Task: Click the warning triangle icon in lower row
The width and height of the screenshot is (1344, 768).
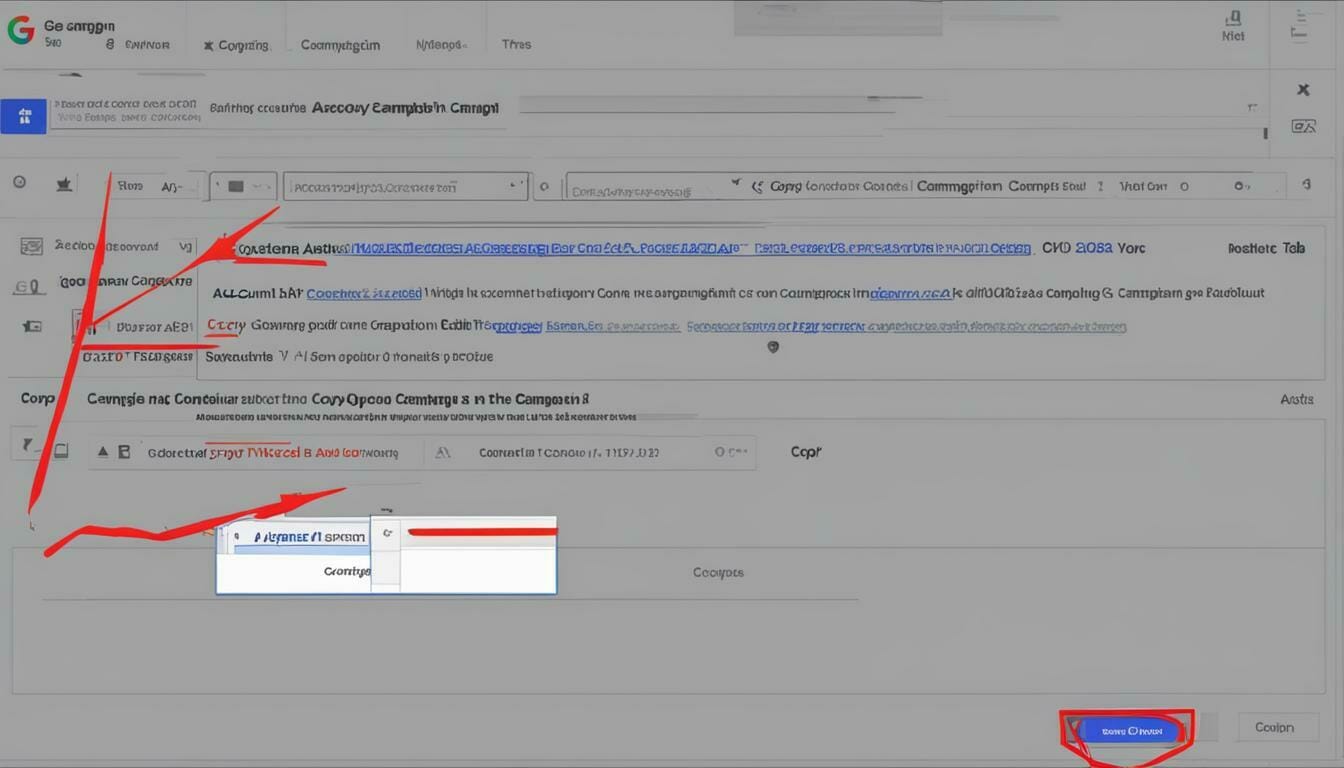Action: (102, 452)
